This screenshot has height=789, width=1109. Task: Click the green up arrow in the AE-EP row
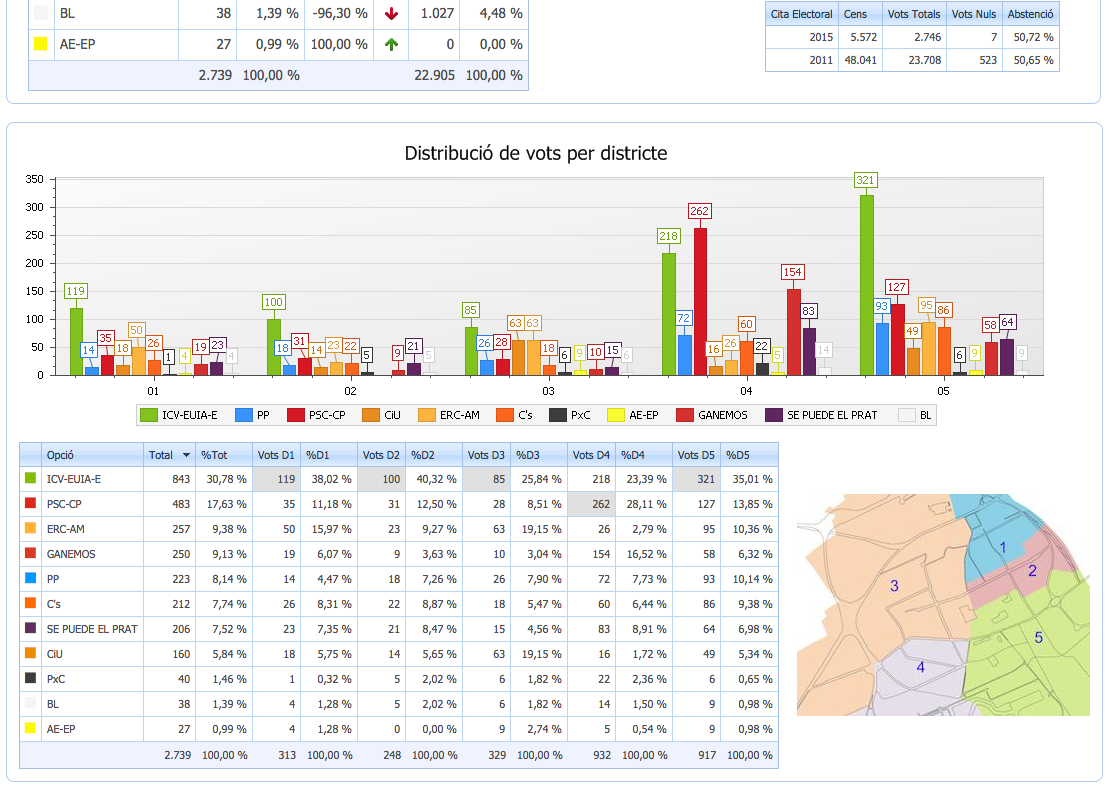pyautogui.click(x=391, y=44)
